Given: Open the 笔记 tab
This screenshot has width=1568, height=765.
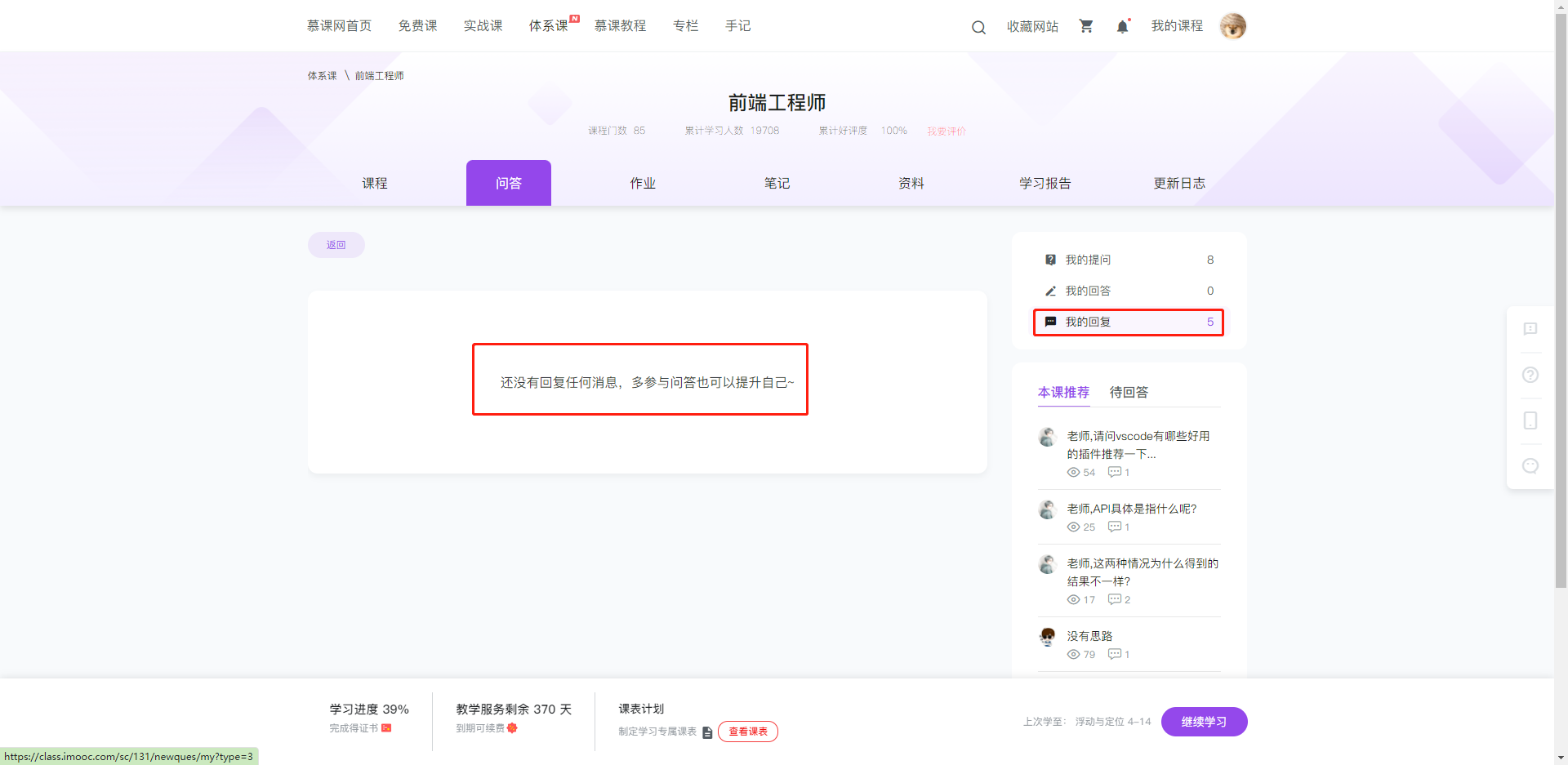Looking at the screenshot, I should pyautogui.click(x=777, y=183).
